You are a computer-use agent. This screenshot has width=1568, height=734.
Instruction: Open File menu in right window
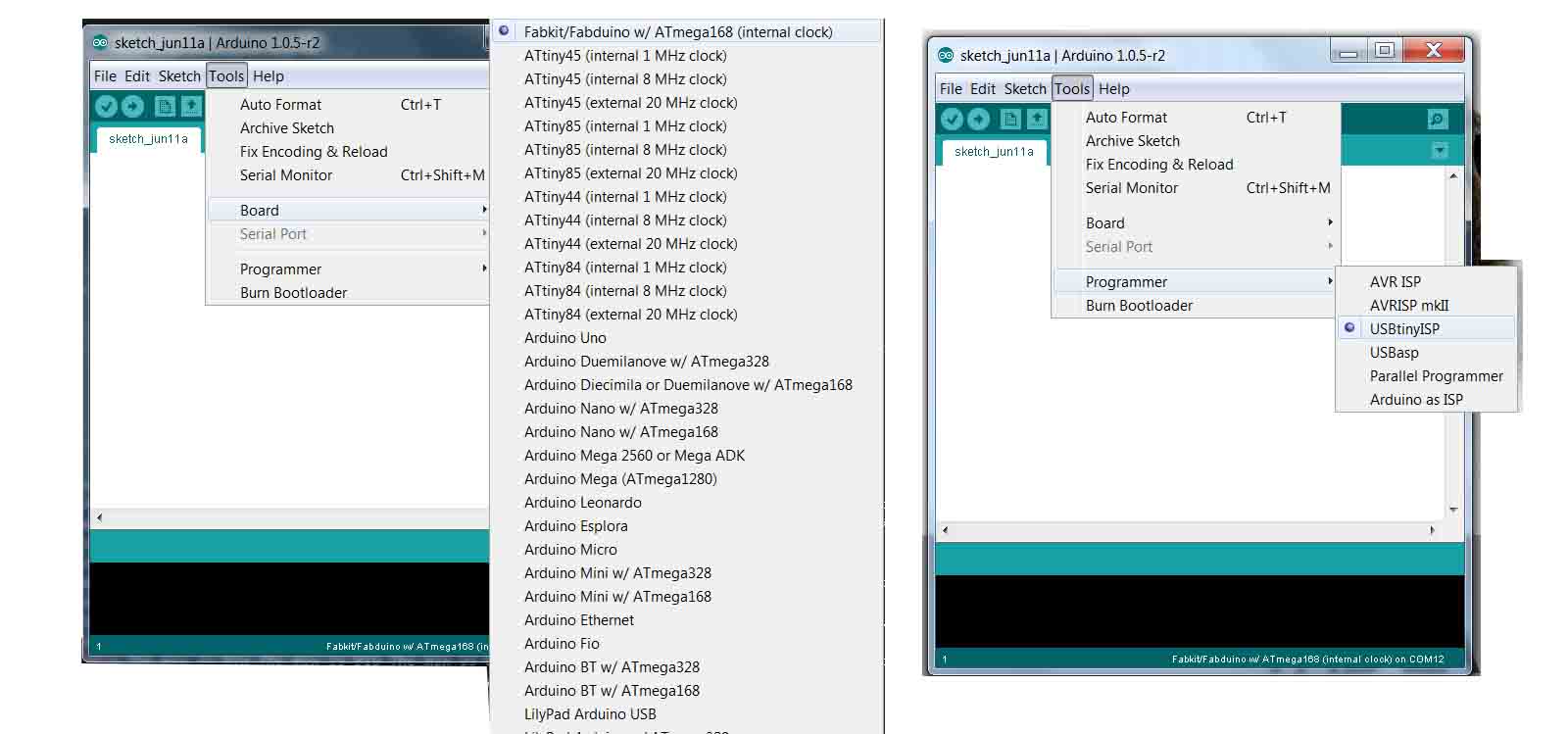[x=951, y=88]
